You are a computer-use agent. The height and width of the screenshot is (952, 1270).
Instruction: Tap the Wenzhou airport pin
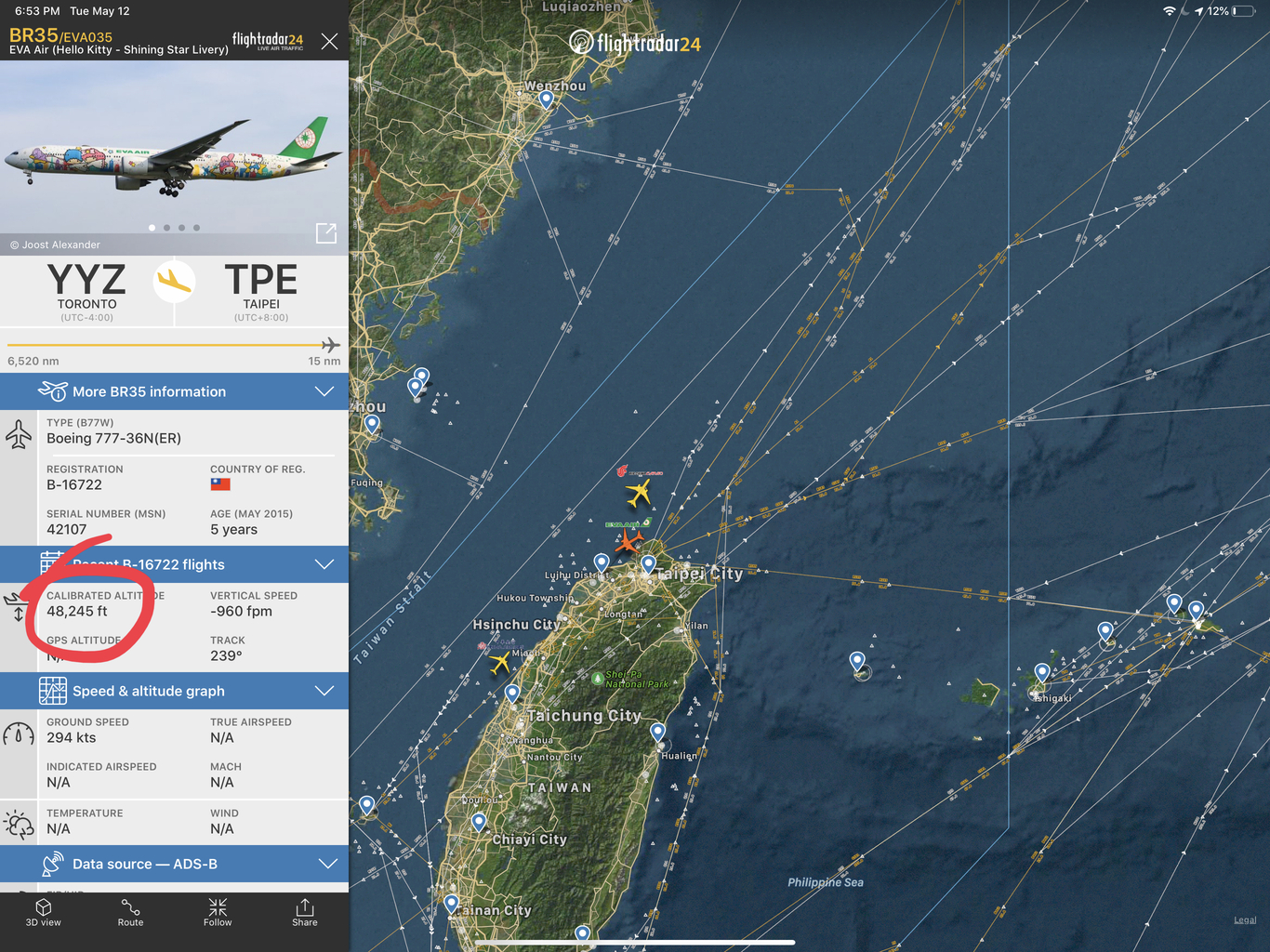547,99
